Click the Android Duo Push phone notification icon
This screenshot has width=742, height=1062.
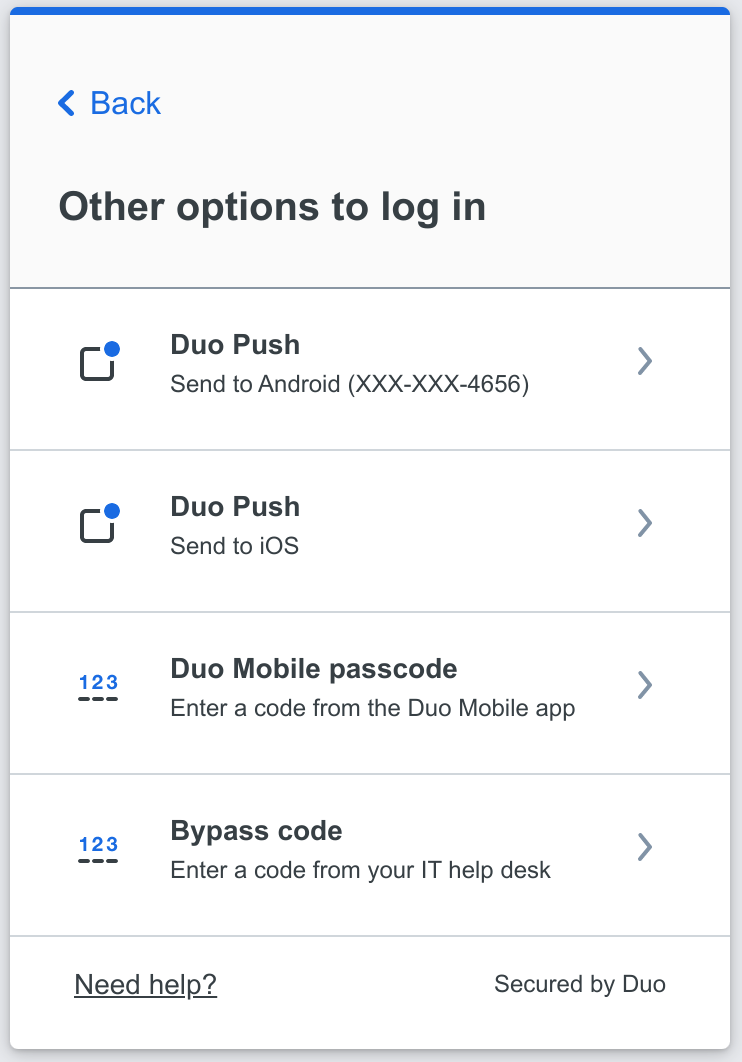click(x=100, y=361)
